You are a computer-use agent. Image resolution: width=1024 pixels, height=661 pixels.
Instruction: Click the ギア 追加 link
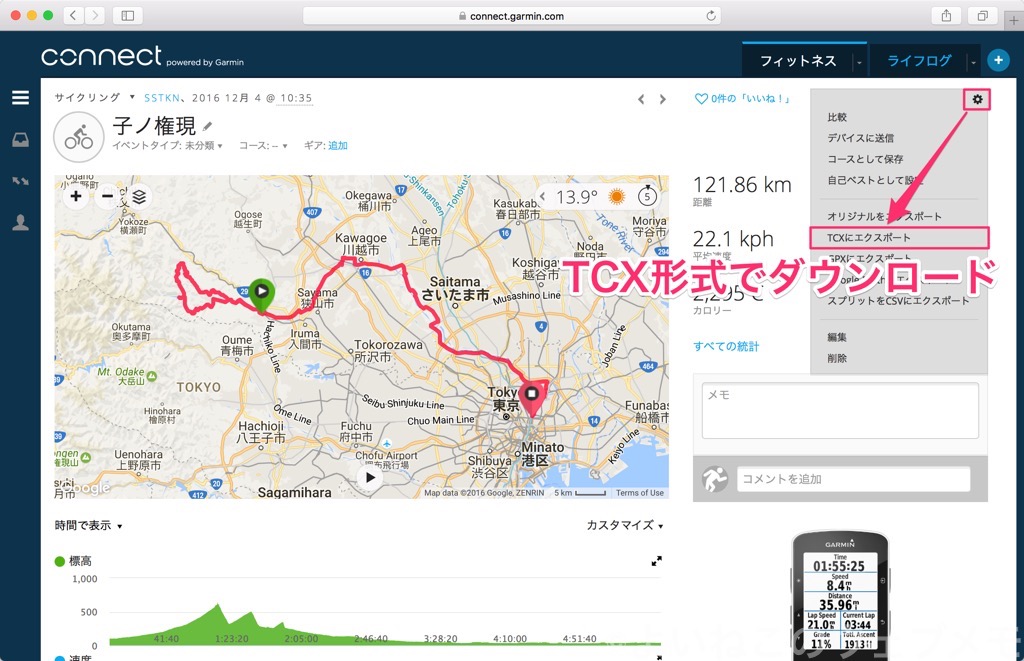[x=338, y=146]
